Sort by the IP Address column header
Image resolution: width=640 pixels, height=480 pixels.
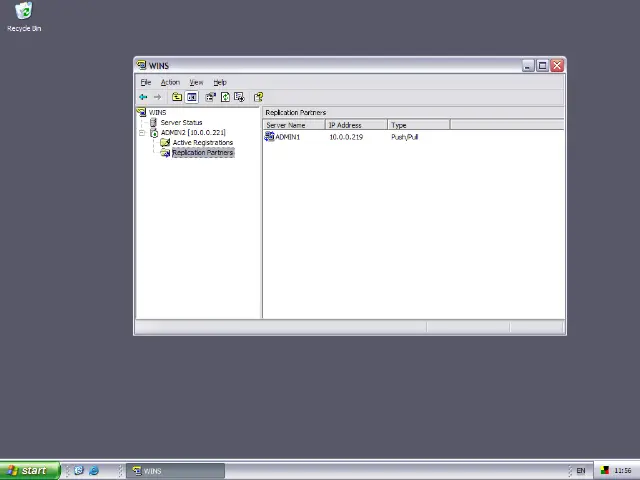point(356,125)
